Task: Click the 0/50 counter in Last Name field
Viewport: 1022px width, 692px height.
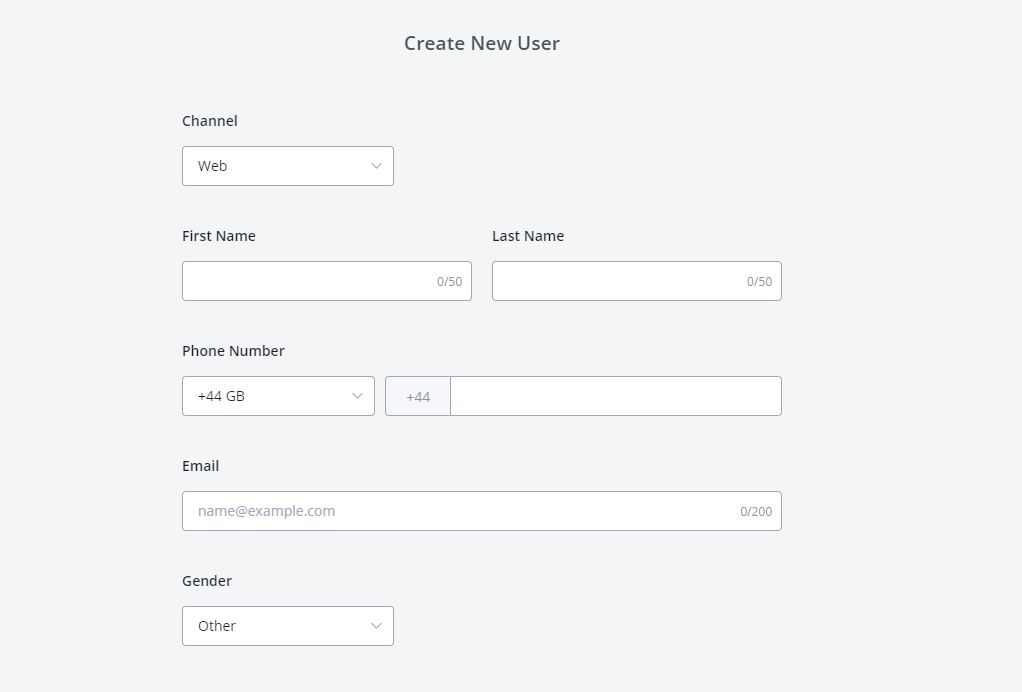Action: click(x=760, y=282)
